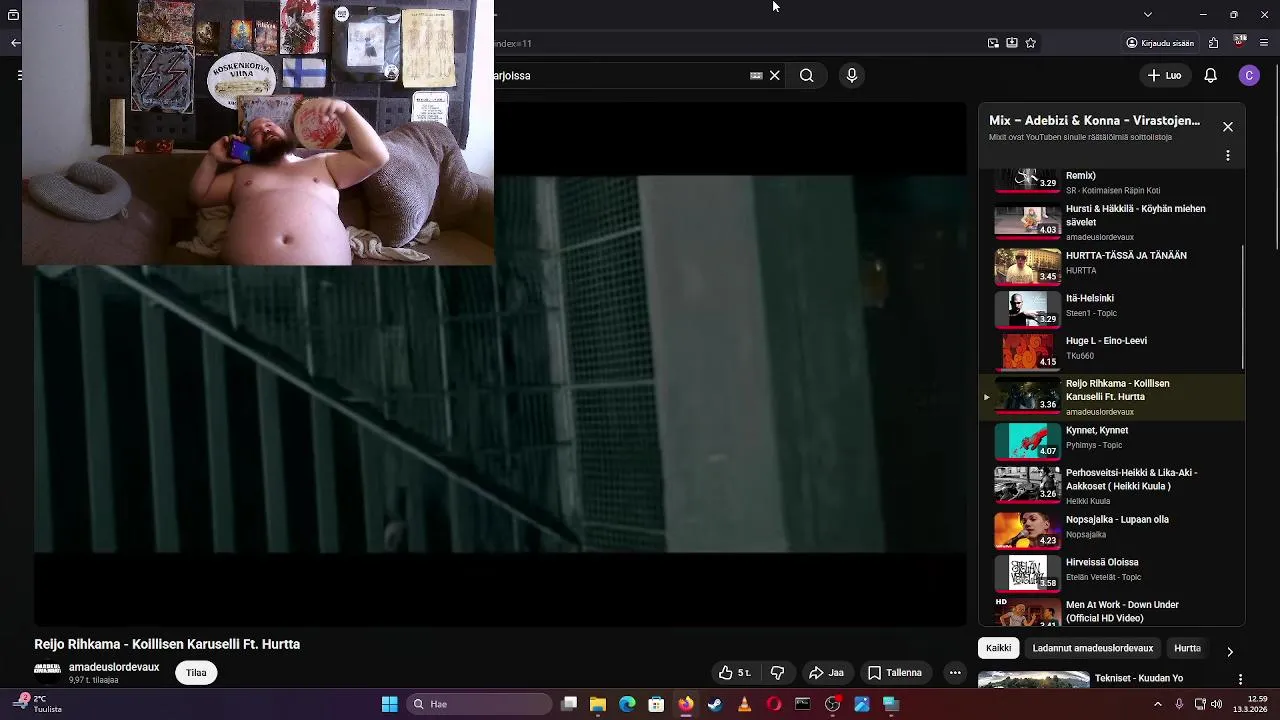Open amadeuslordevaux channel name link
The height and width of the screenshot is (720, 1280).
point(114,667)
